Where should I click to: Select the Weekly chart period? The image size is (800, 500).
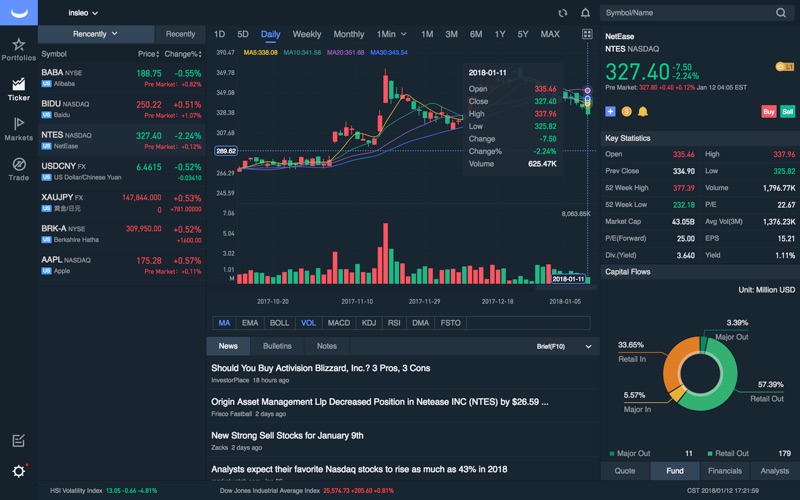click(307, 34)
